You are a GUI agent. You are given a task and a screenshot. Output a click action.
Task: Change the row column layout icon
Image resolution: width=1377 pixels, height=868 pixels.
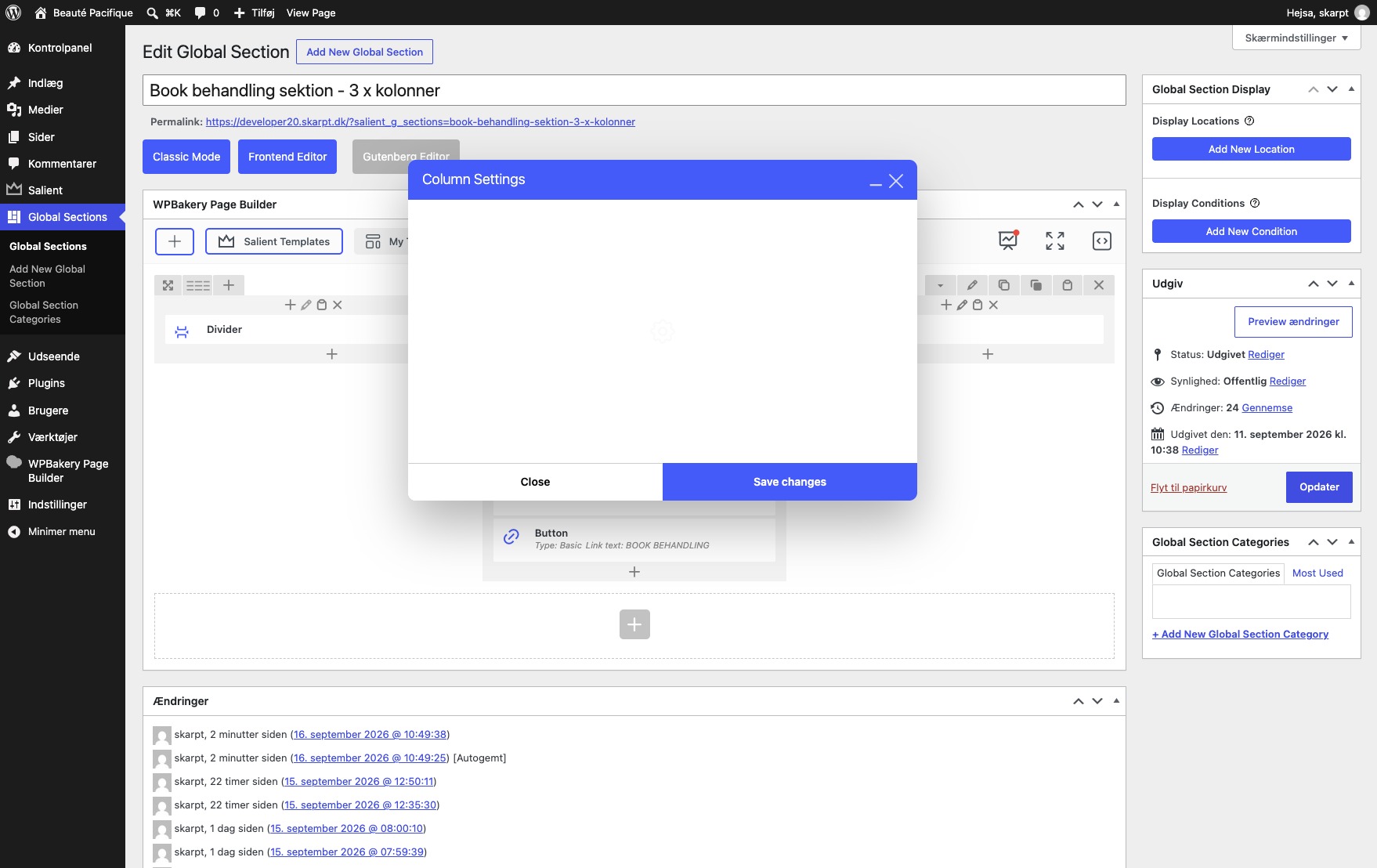tap(198, 285)
